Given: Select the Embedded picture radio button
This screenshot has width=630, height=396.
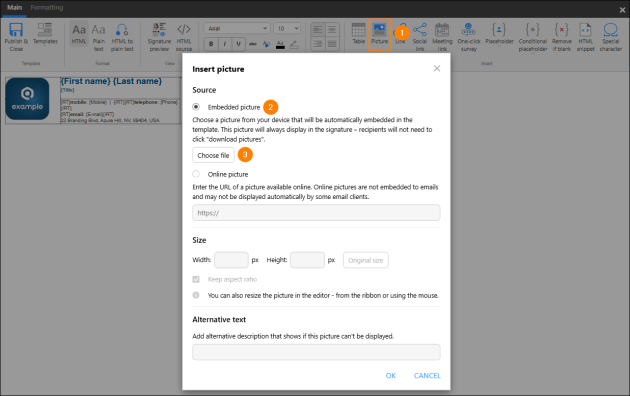Looking at the screenshot, I should (x=196, y=107).
